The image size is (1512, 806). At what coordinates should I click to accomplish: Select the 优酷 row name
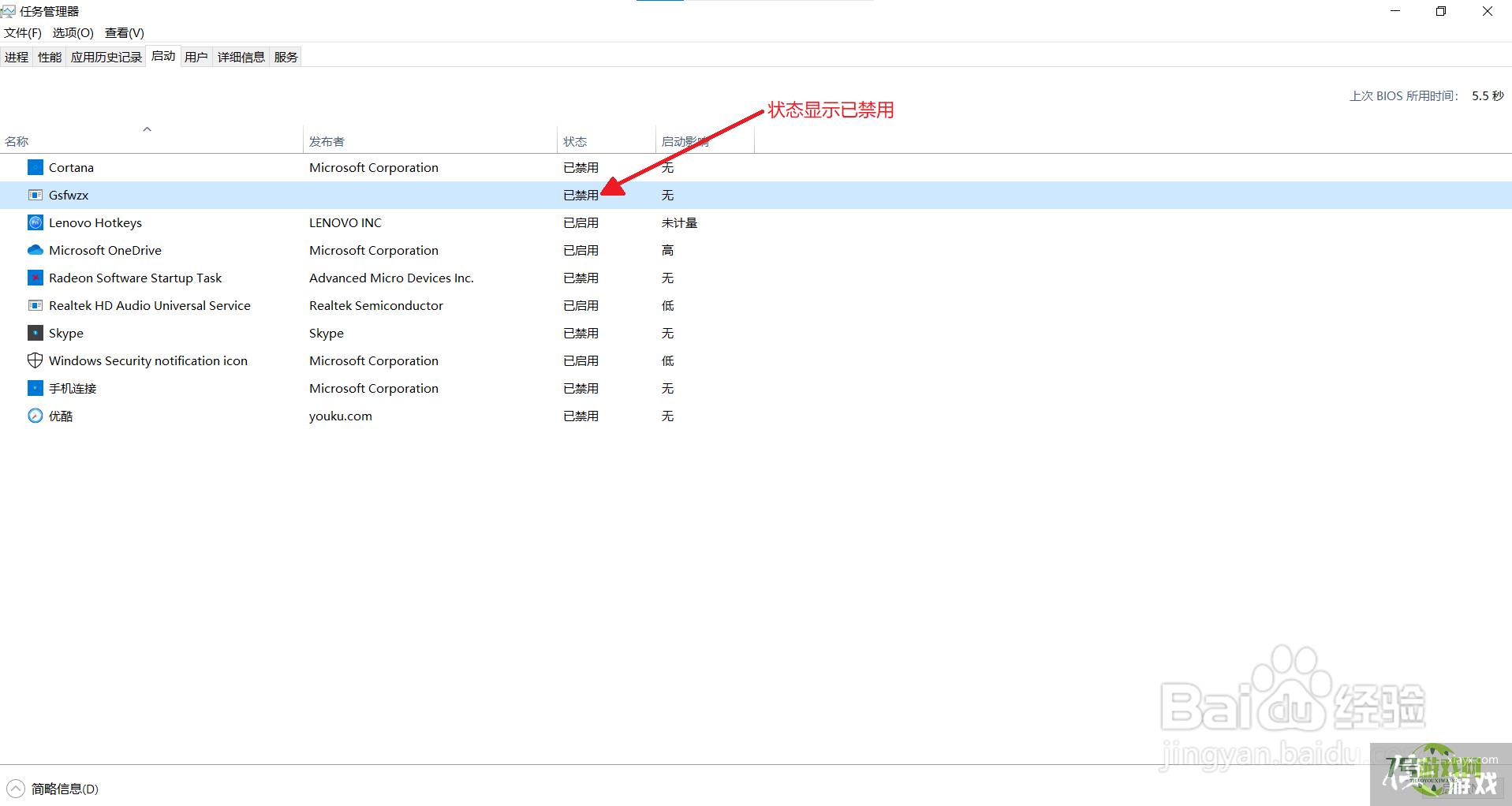click(61, 416)
